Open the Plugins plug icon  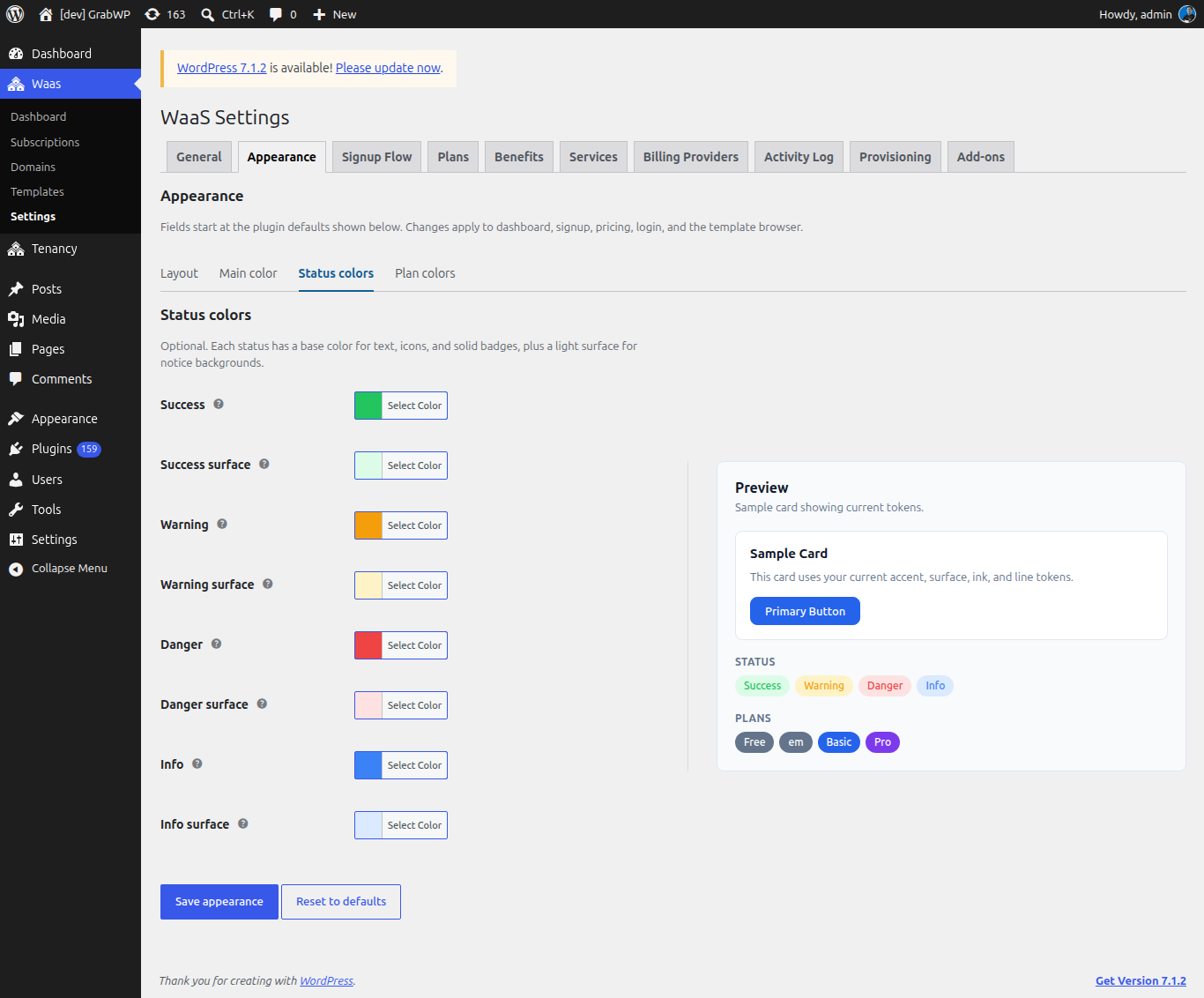16,449
